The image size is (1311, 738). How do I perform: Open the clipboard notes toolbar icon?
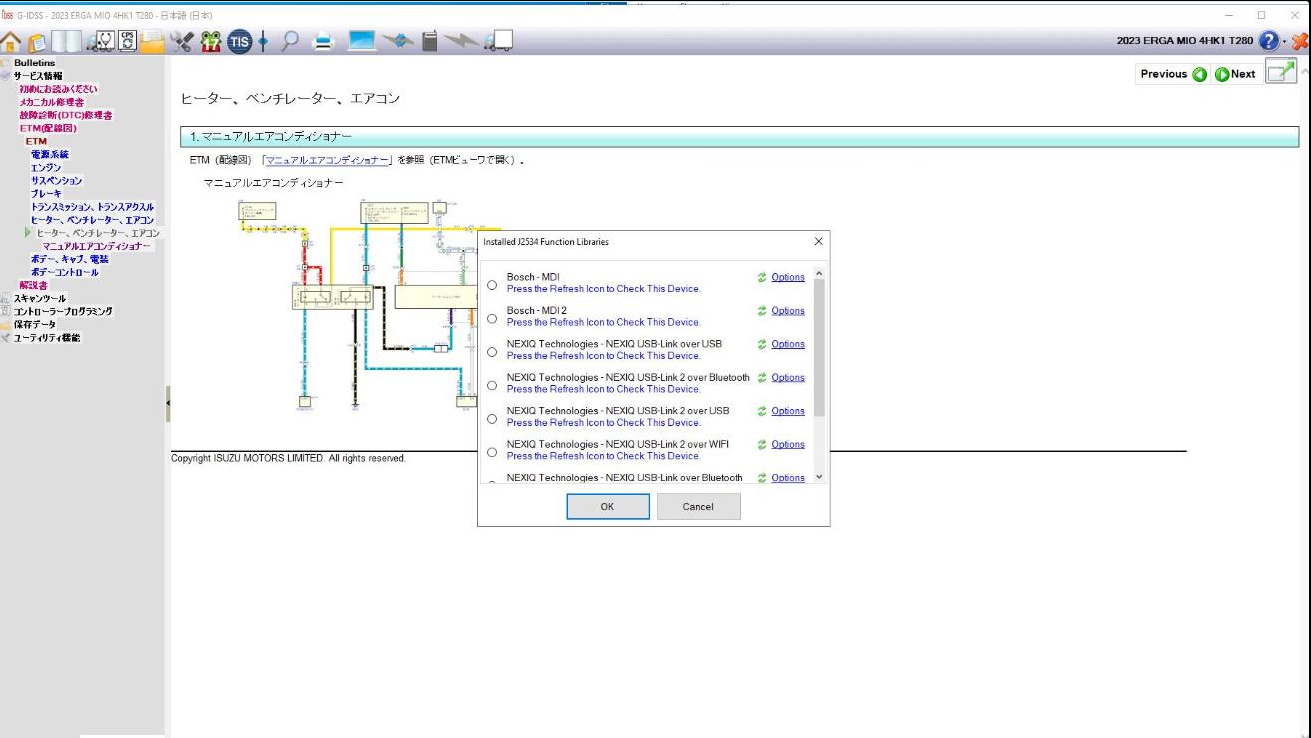tap(37, 42)
